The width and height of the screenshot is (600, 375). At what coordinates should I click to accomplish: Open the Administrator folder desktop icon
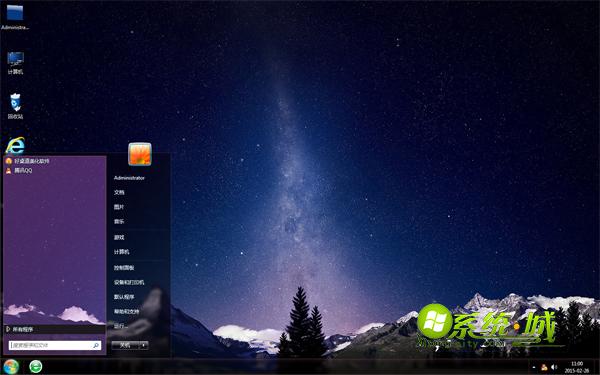15,17
